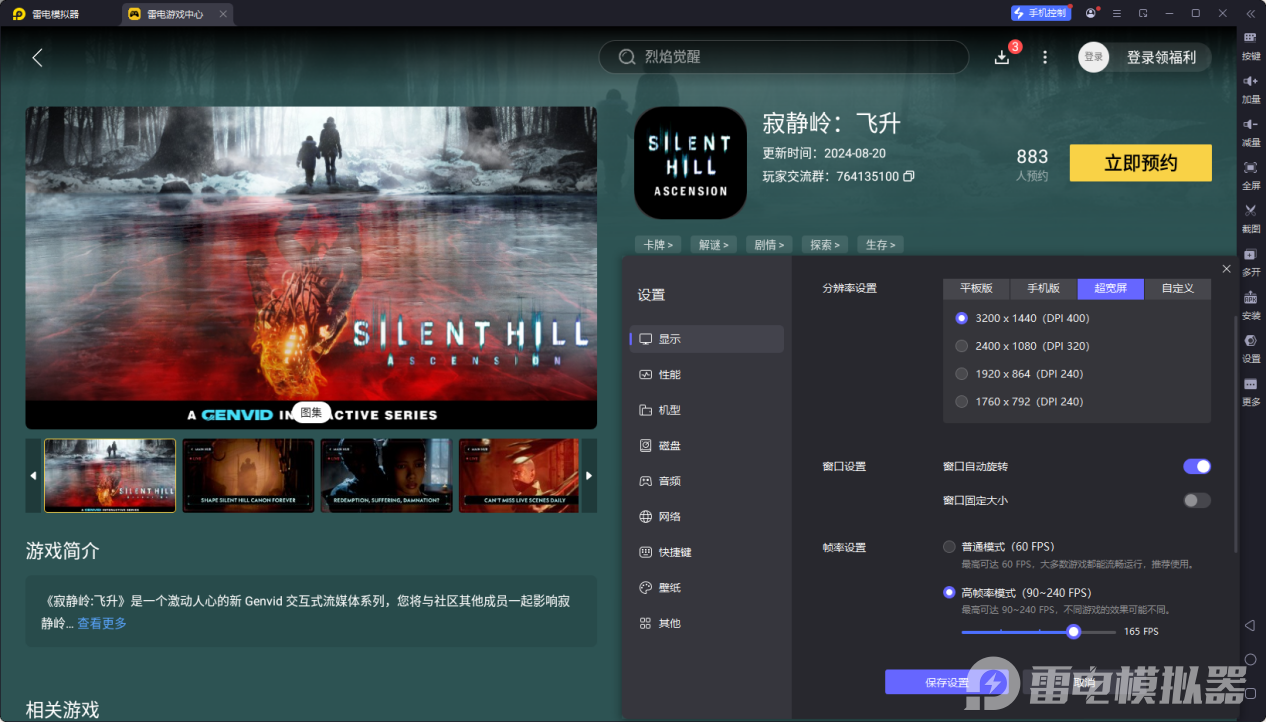Show next screenshots with right arrow

[589, 476]
